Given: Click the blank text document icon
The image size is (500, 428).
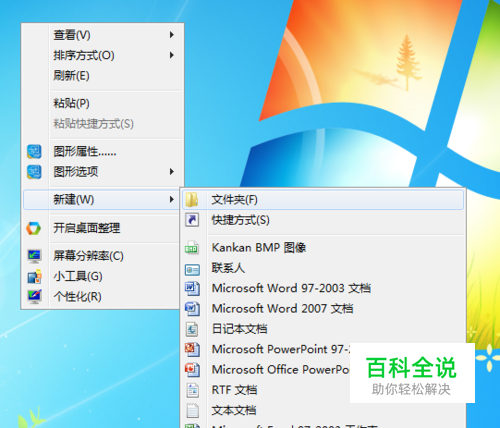Looking at the screenshot, I should coord(193,411).
